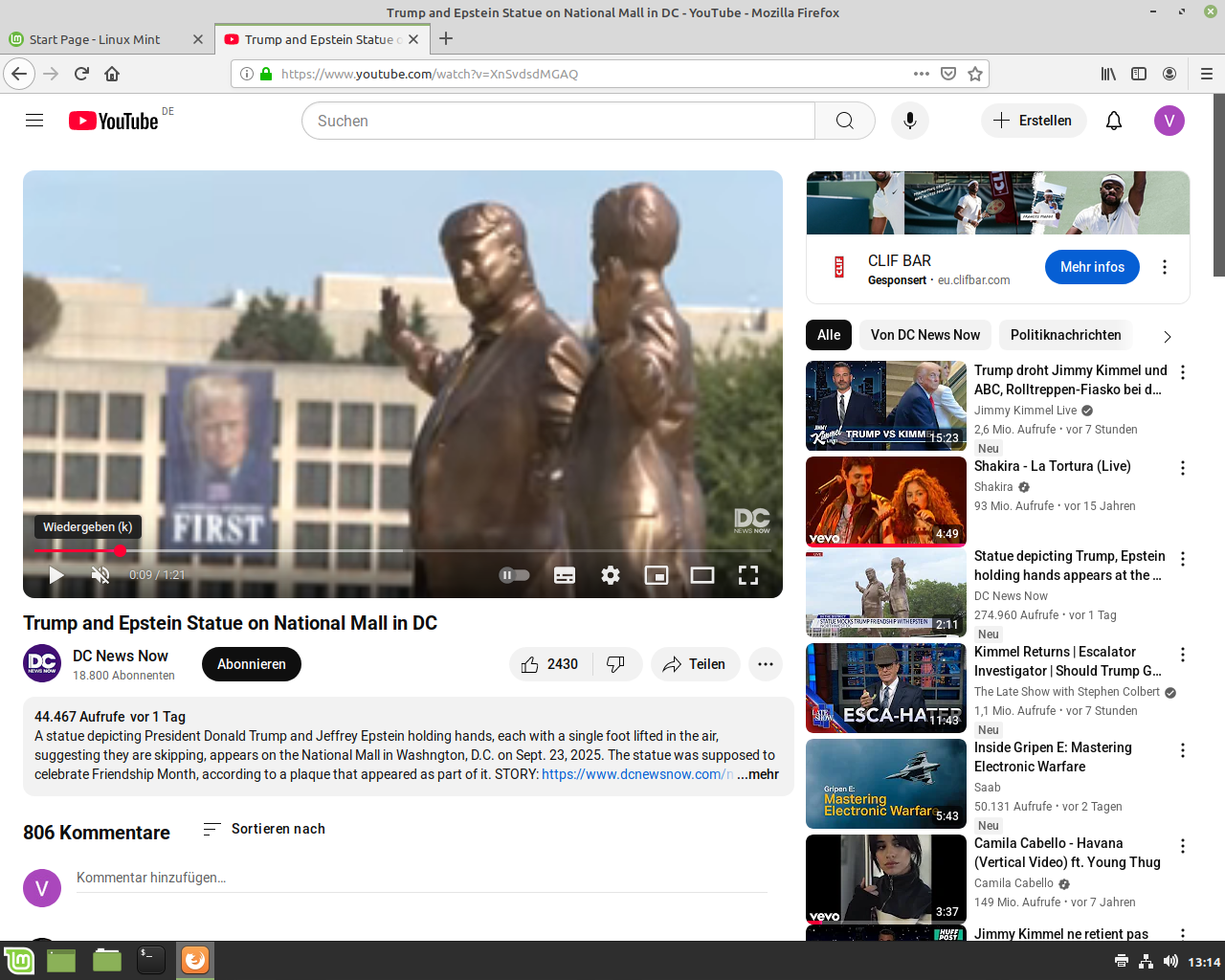Open Firefox application menu
The height and width of the screenshot is (980, 1225).
coord(1207,74)
